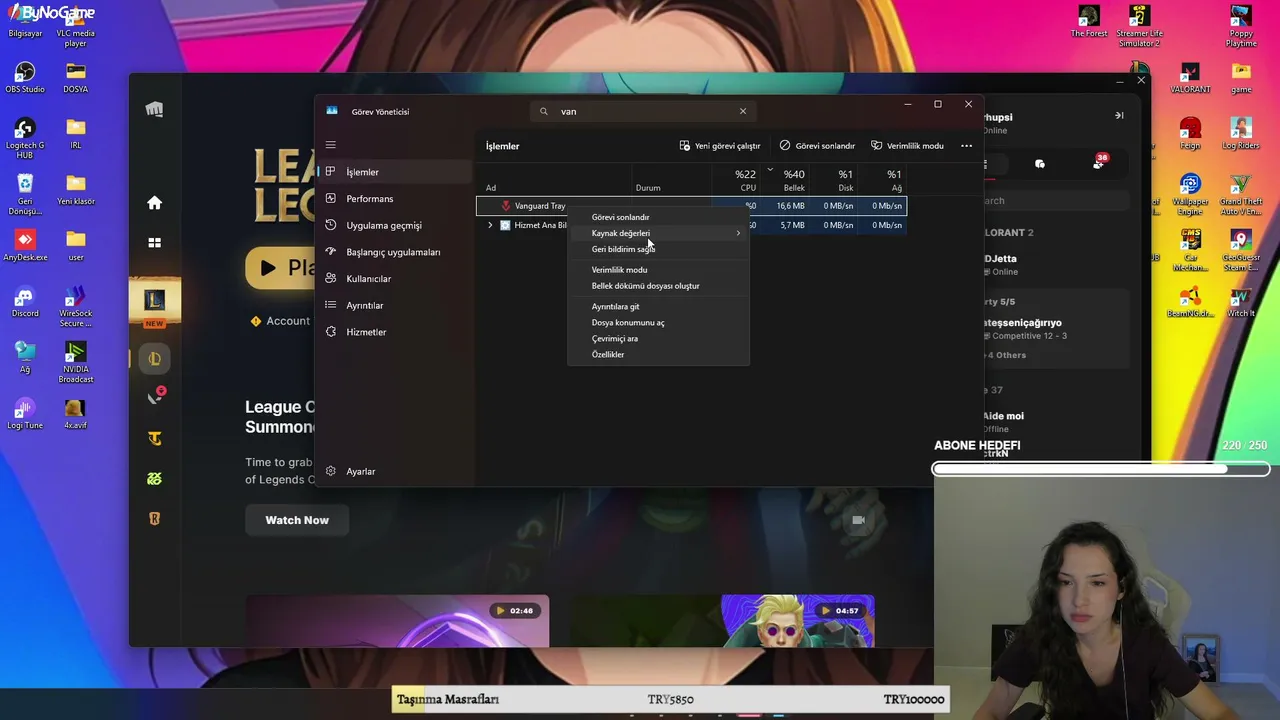Select the Teamfight Tactics icon in Riot sidebar
Screen dimensions: 1280x720
tap(154, 439)
